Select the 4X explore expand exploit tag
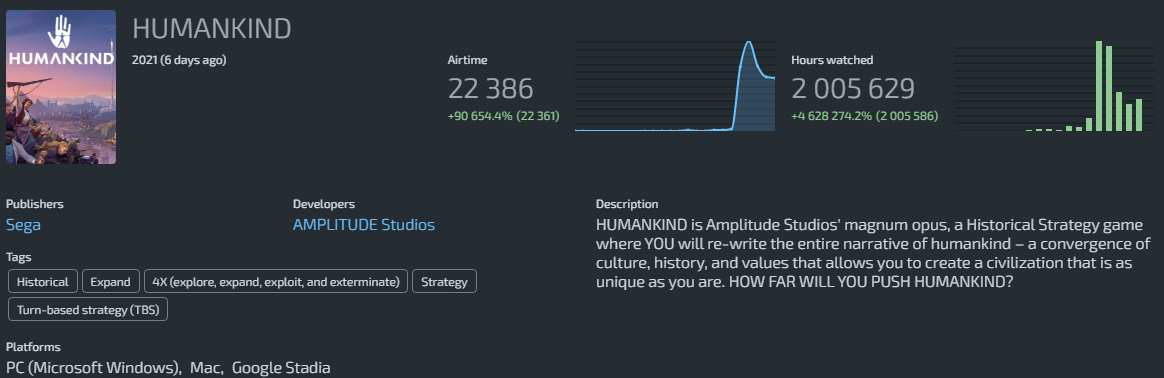Viewport: 1164px width, 378px height. [275, 282]
